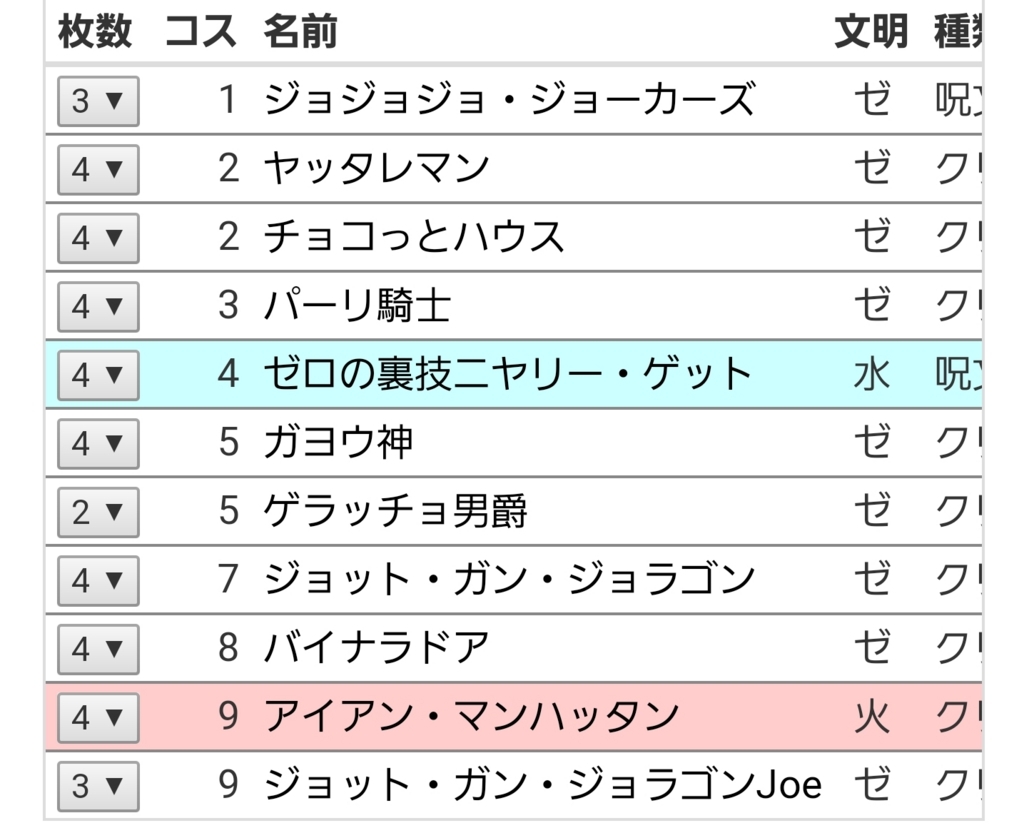Viewport: 1024px width, 828px height.
Task: Open the quantity dropdown for ジョット・ガン・ジョラゴンJoe
Action: tap(96, 786)
